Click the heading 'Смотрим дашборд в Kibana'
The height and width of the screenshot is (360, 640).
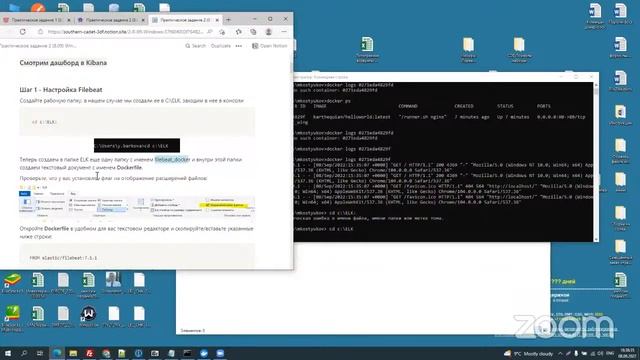pyautogui.click(x=63, y=63)
